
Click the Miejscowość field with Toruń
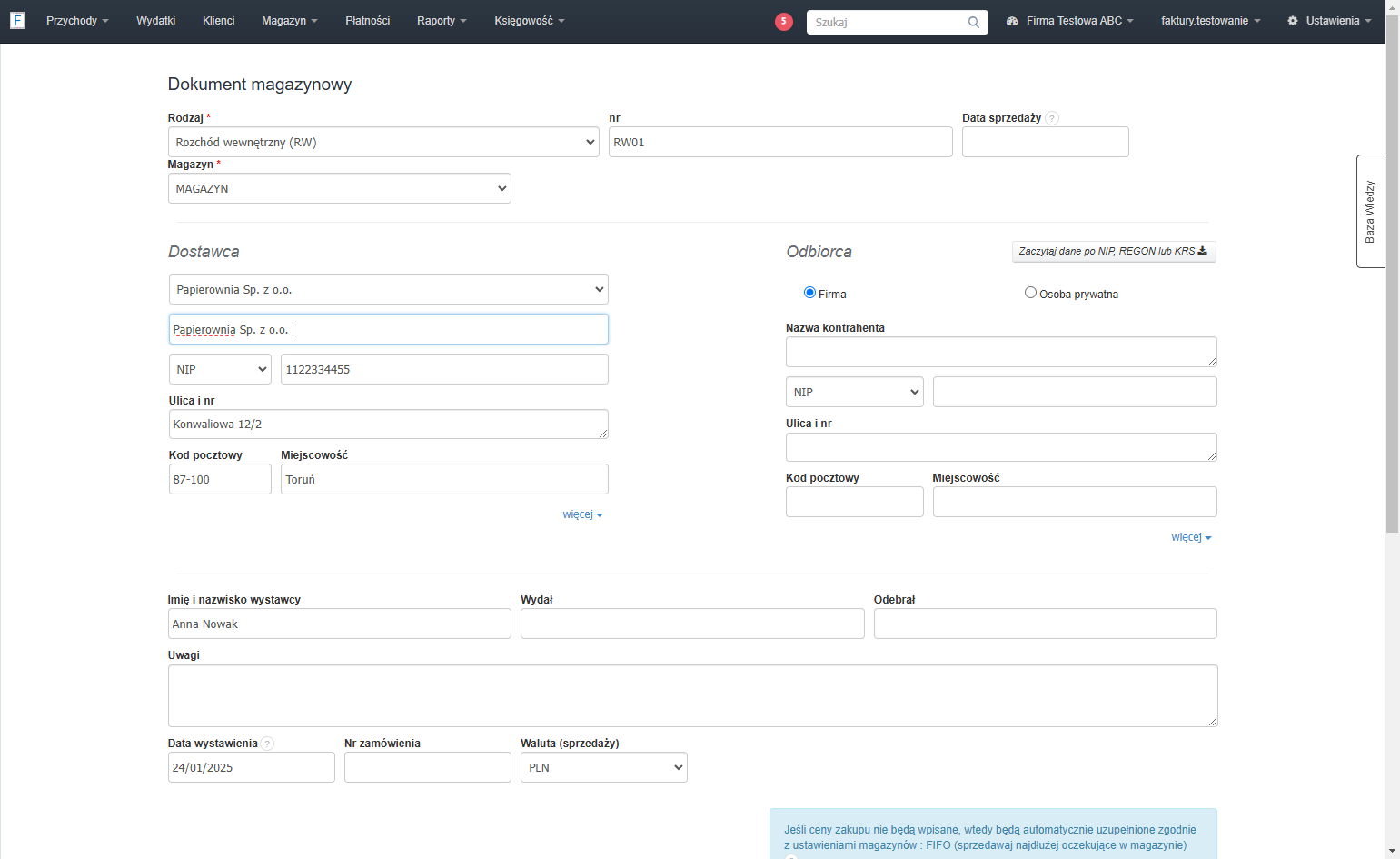click(445, 479)
